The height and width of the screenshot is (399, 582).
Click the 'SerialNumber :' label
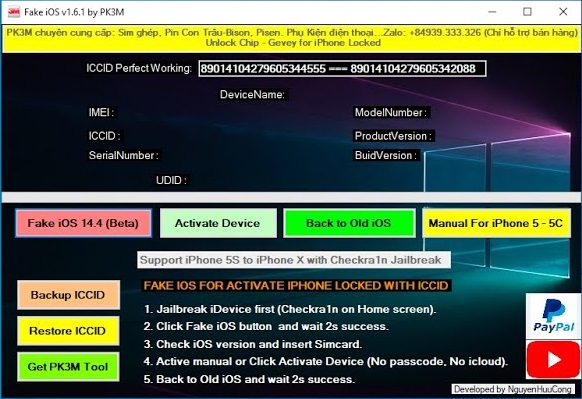[x=124, y=155]
